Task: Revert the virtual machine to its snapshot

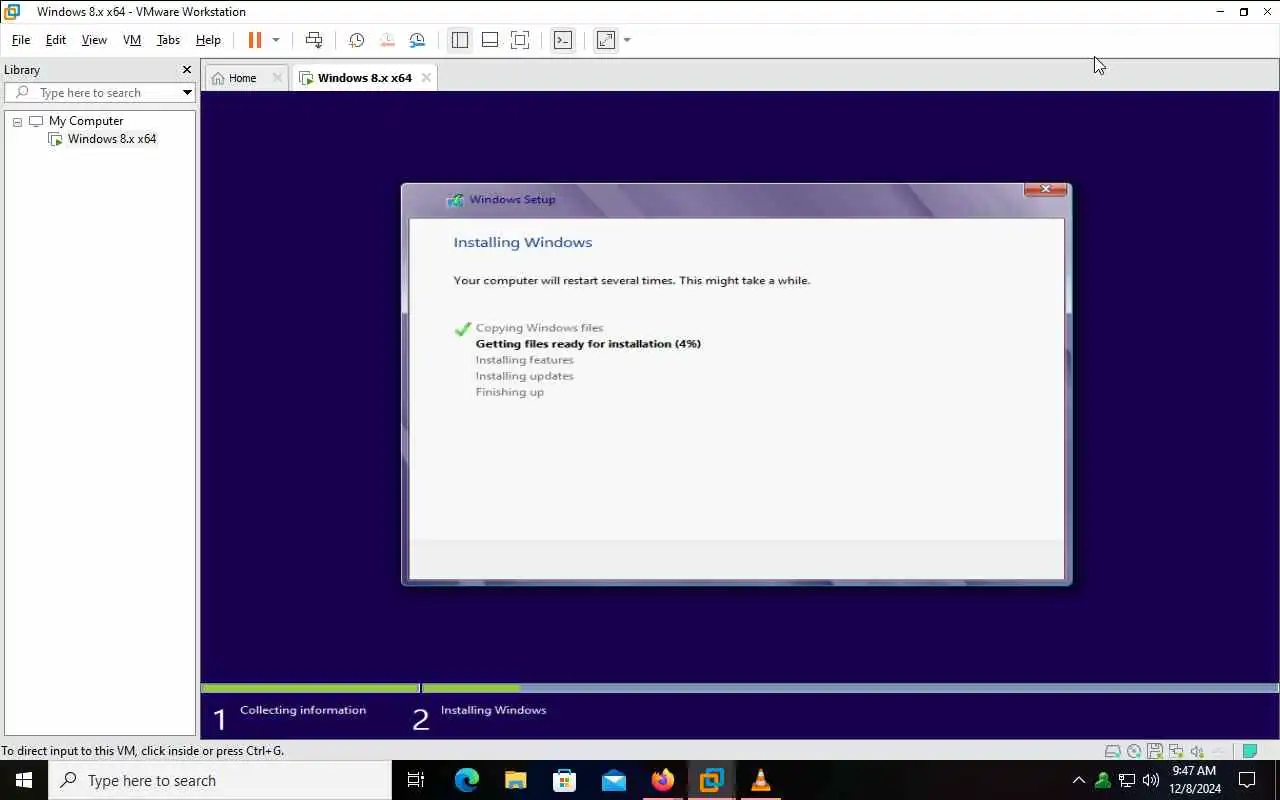Action: tap(387, 40)
